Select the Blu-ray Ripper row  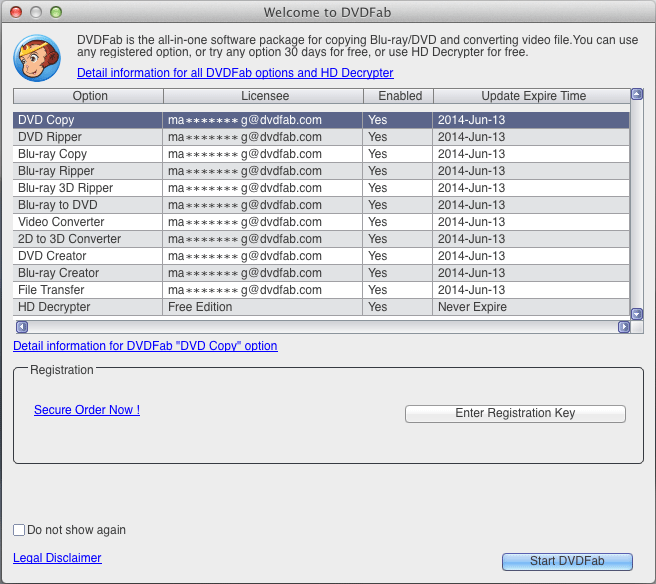point(321,171)
